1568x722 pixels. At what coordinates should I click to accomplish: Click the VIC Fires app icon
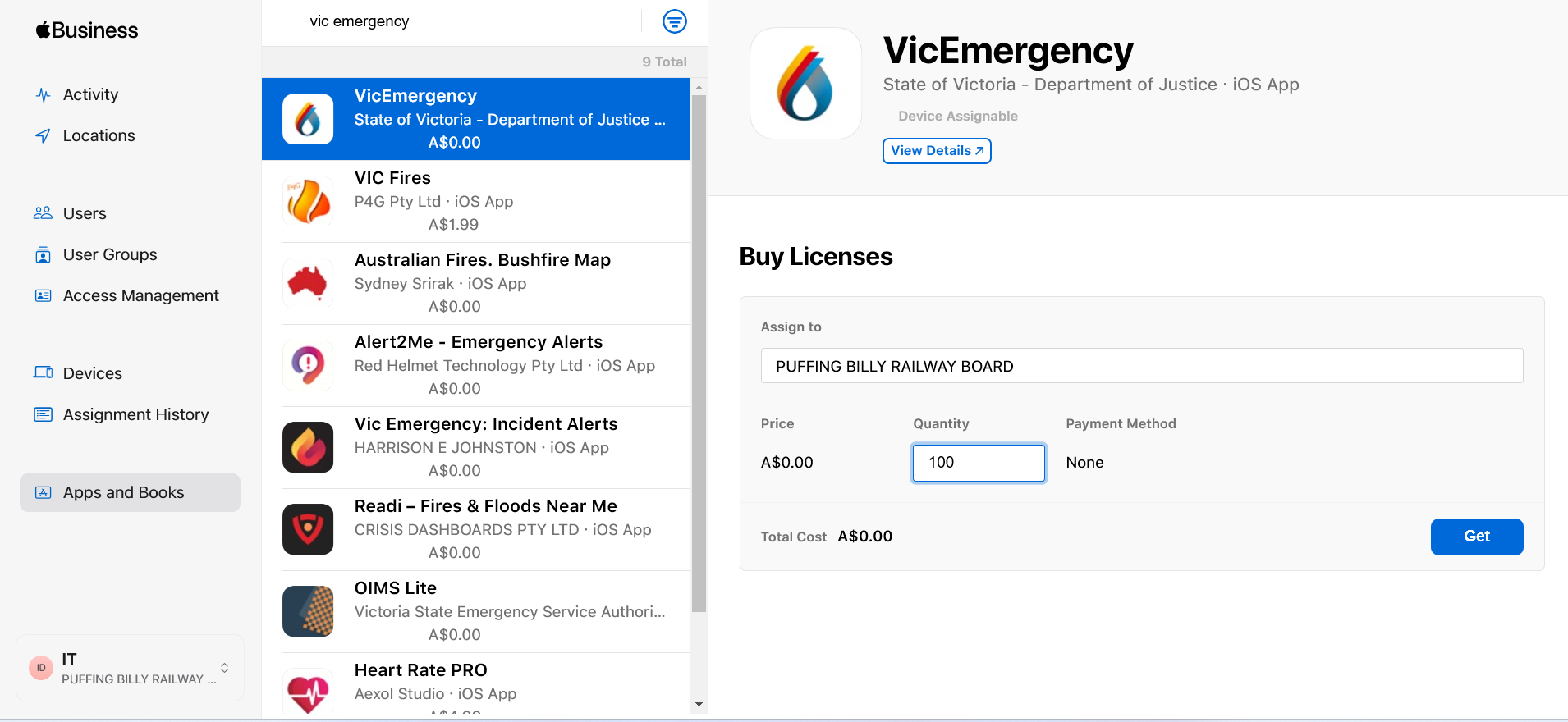308,201
